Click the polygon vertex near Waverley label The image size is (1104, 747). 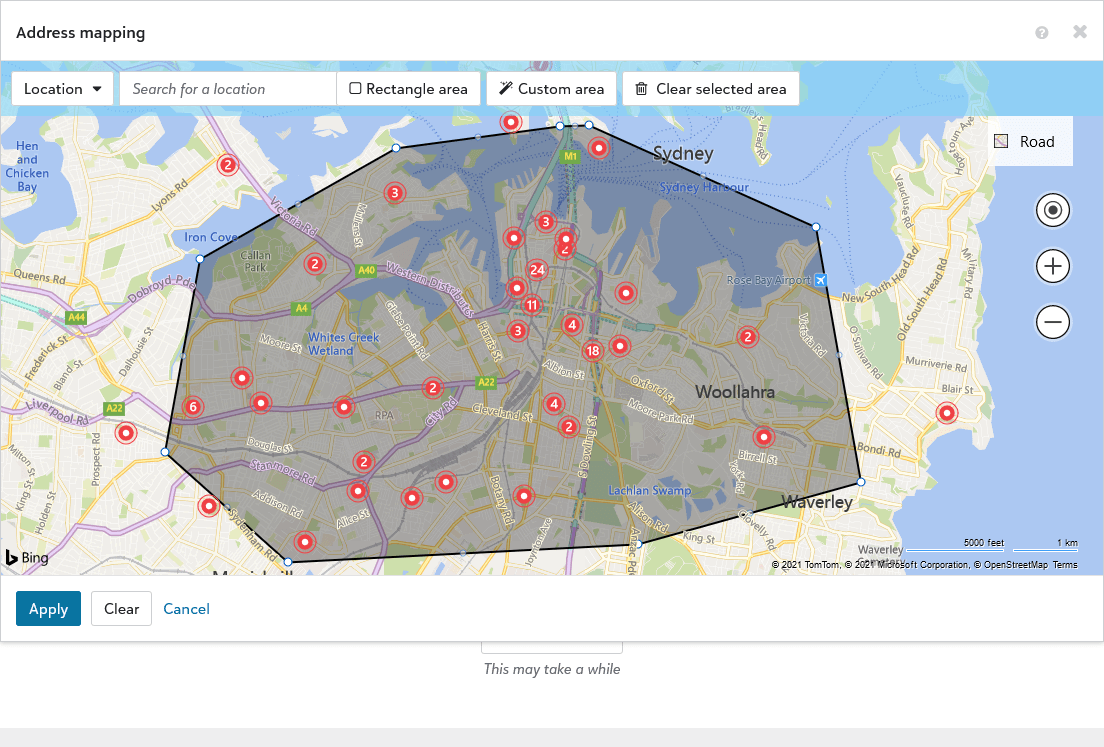(860, 482)
